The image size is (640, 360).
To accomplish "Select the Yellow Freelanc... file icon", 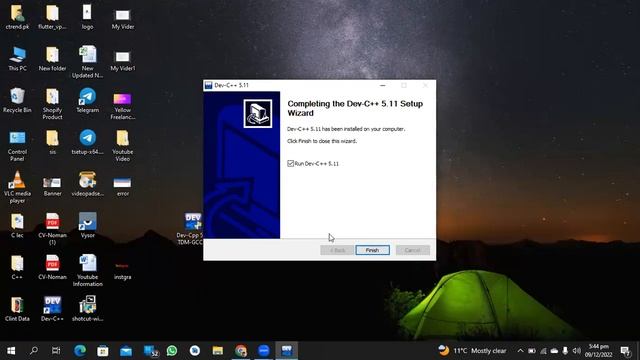I will (x=122, y=105).
